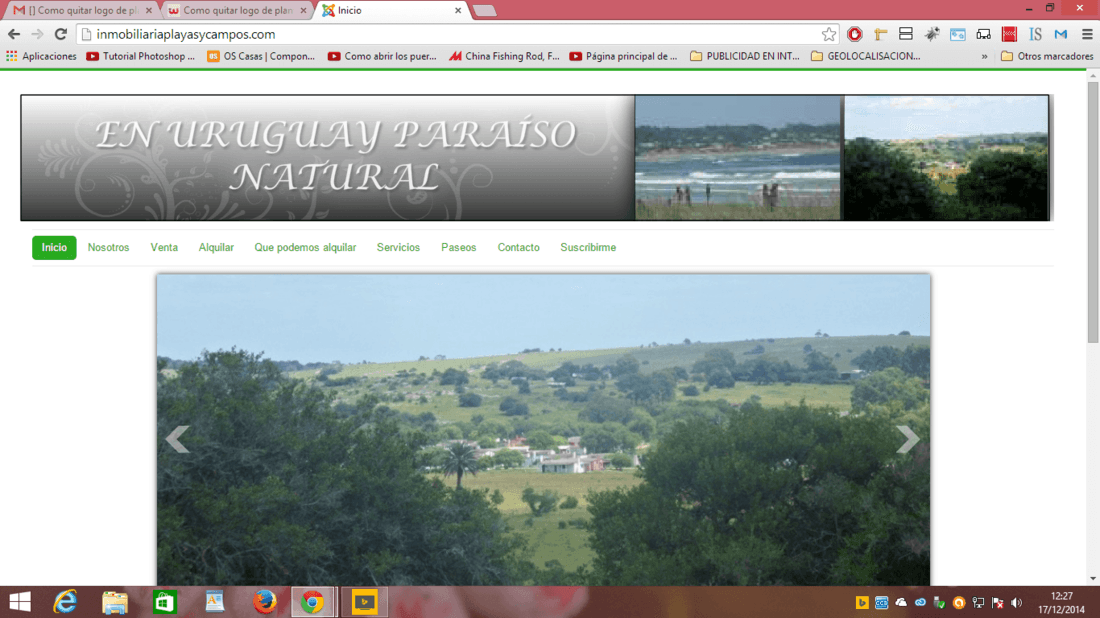This screenshot has width=1100, height=618.
Task: Click the browser forward arrow
Action: point(37,34)
